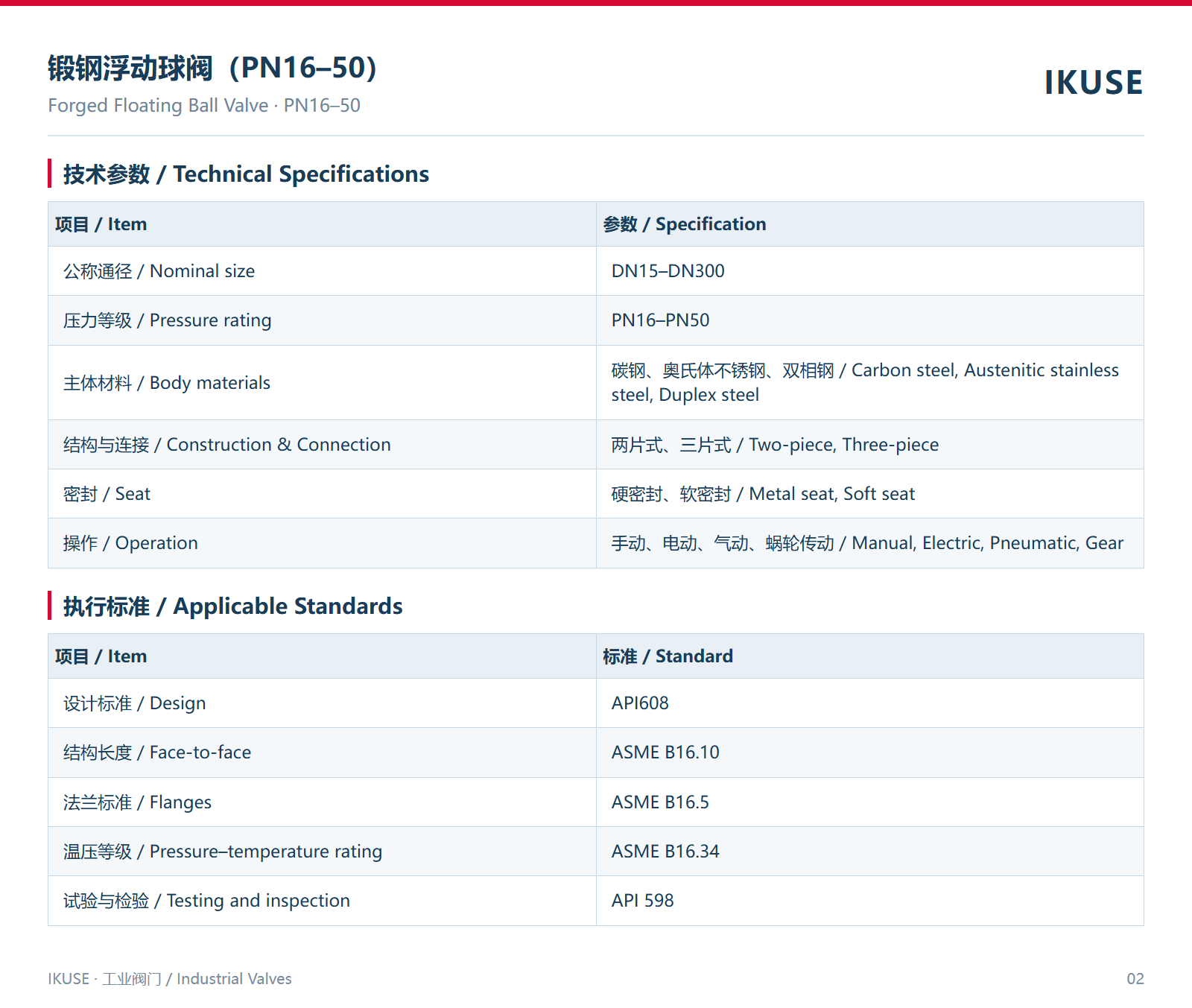Click subtitle "Forged Floating Ball Valve · PN16–50"
1192x1008 pixels.
[204, 106]
